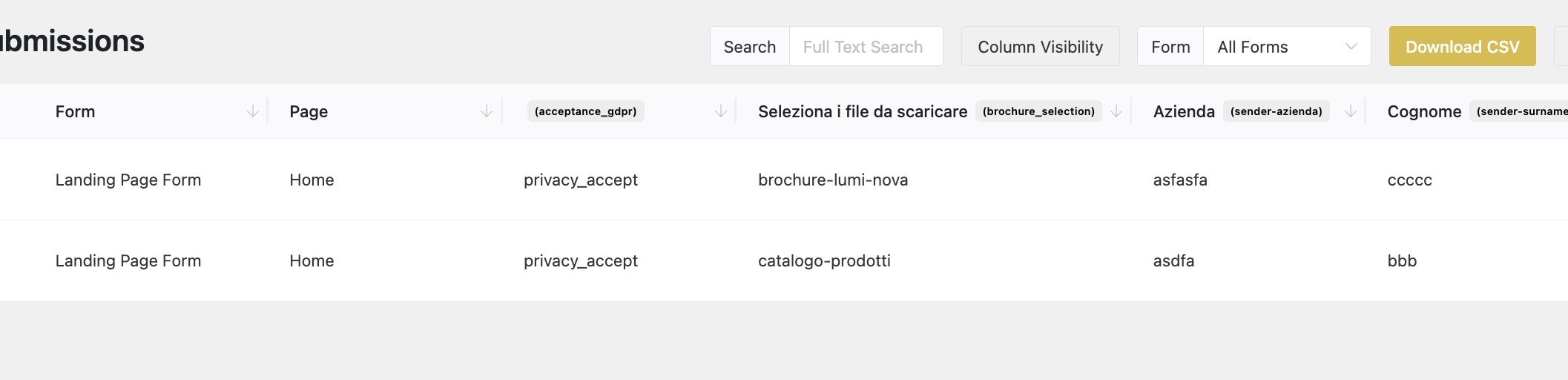Select the brochure-lumi-nova submission row

click(x=832, y=180)
